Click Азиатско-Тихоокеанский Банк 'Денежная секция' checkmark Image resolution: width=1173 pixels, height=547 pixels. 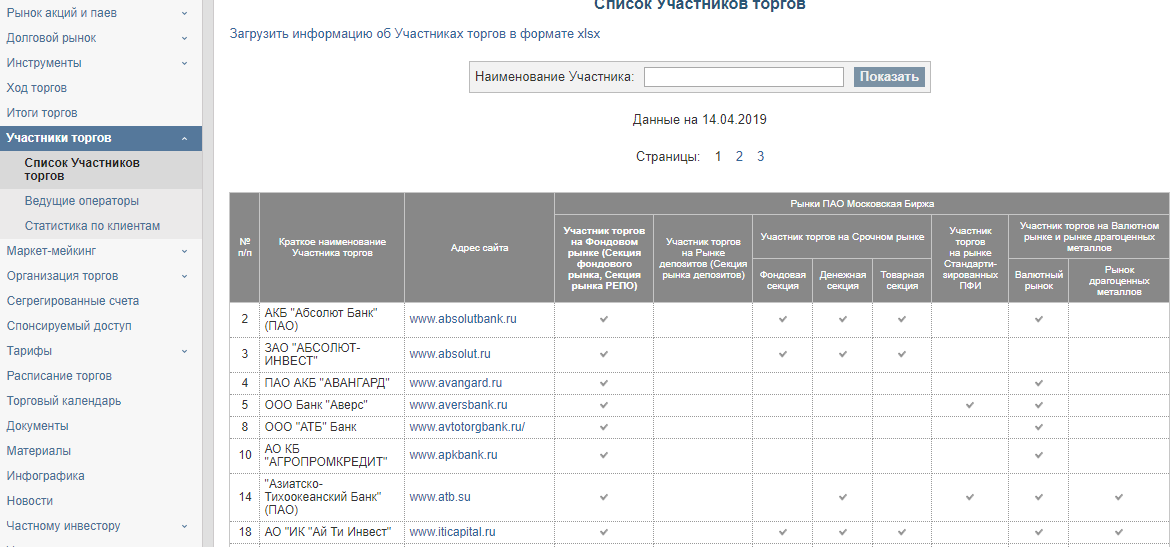click(x=842, y=497)
